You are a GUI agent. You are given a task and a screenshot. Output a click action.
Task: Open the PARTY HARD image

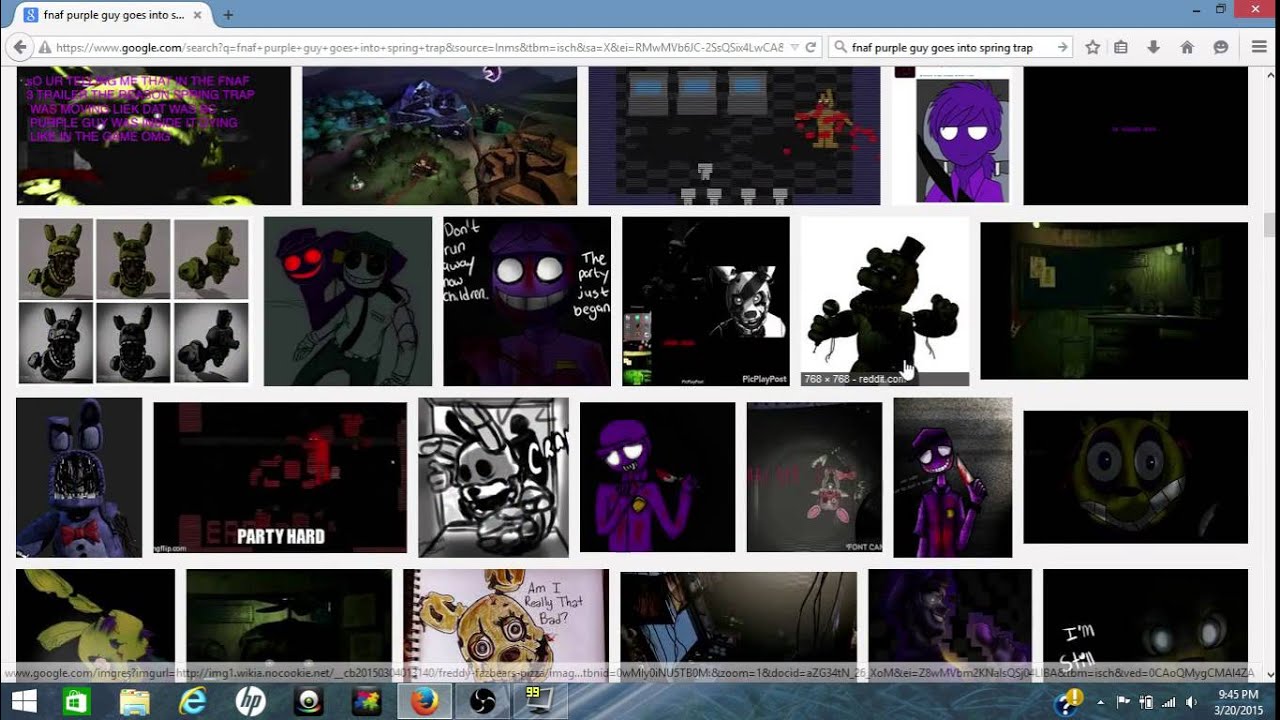click(x=280, y=477)
